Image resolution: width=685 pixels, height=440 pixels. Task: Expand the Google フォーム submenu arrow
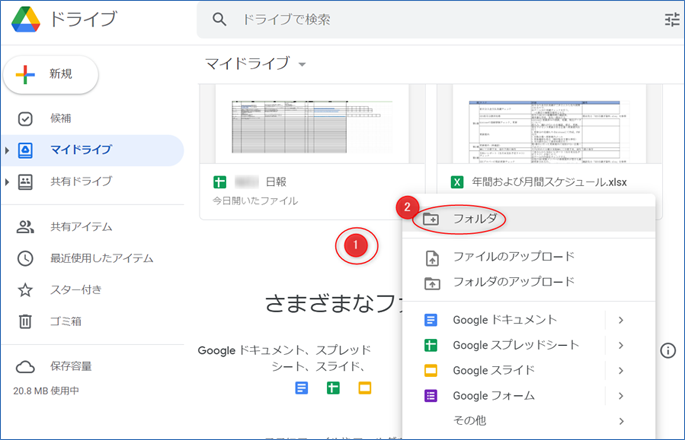tap(621, 396)
